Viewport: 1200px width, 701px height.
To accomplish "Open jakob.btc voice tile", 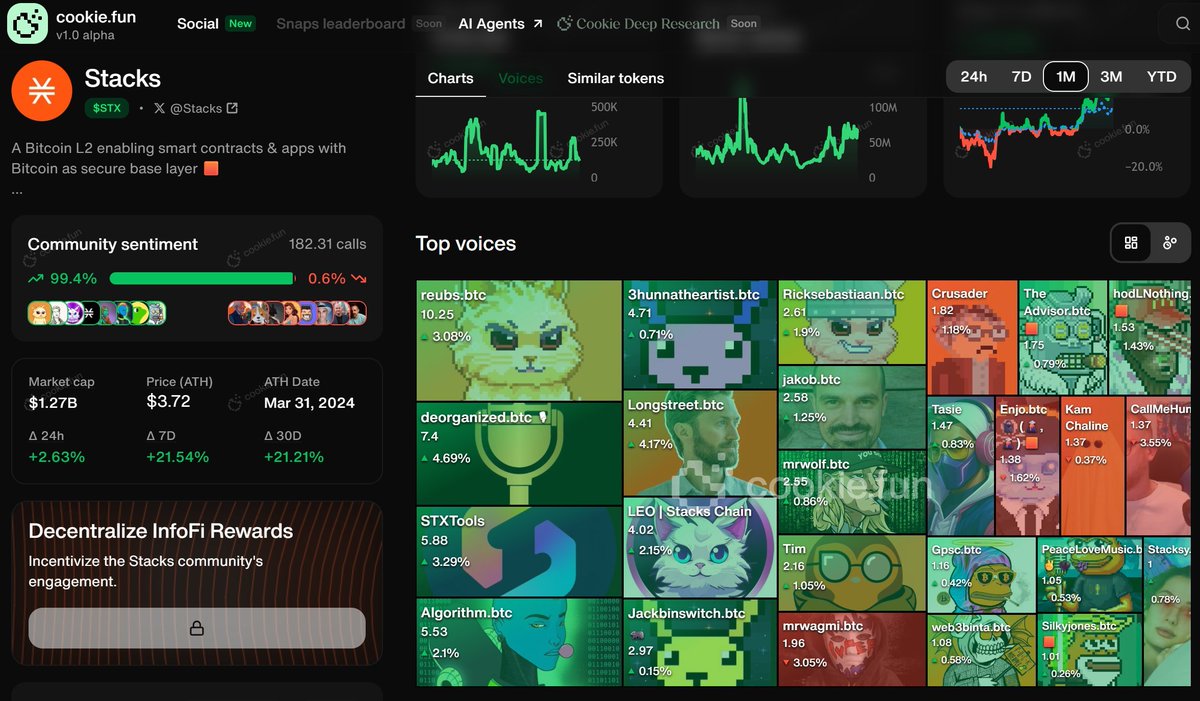I will click(852, 407).
